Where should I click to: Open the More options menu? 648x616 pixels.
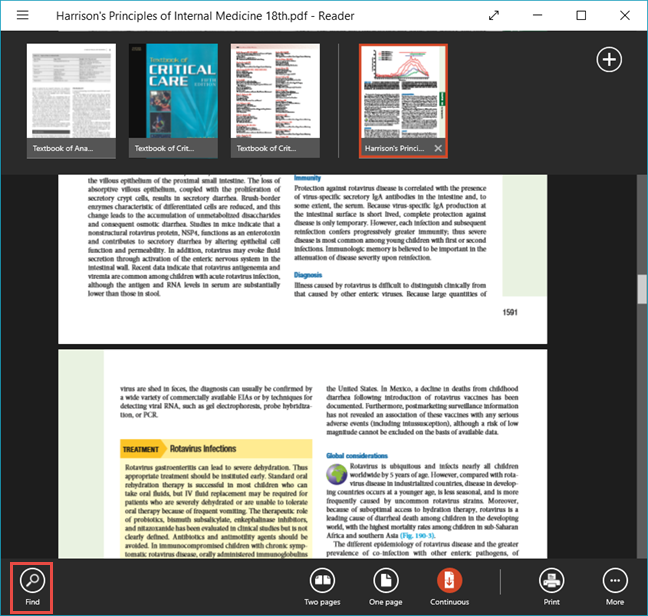615,587
